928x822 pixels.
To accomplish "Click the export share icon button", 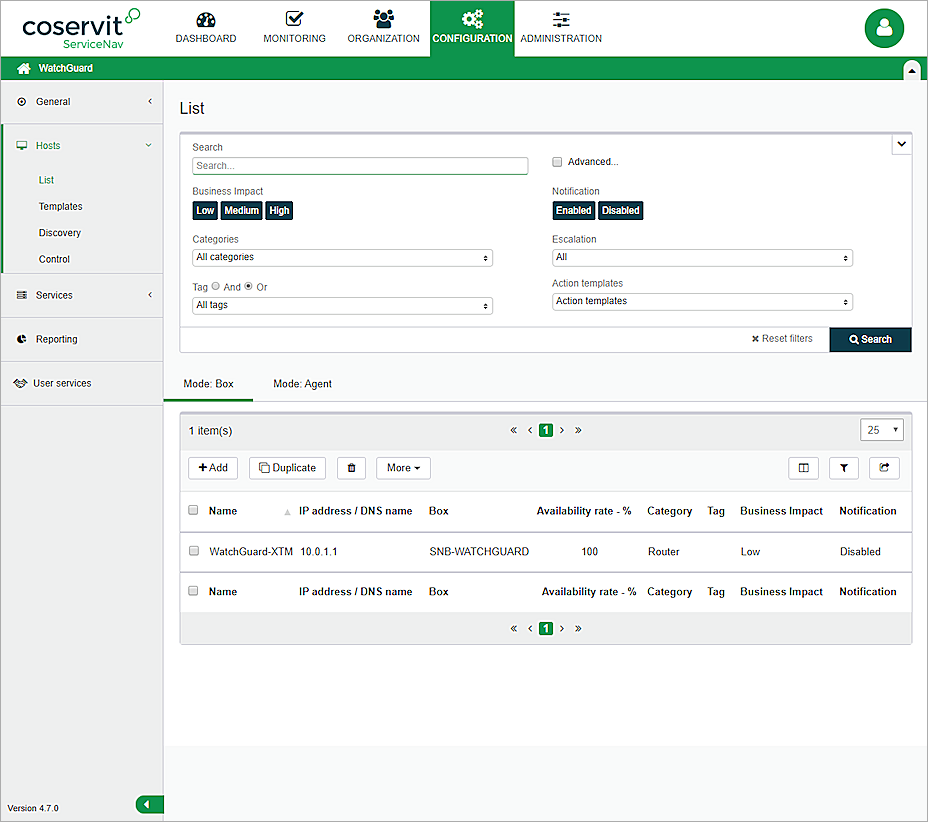I will (884, 468).
